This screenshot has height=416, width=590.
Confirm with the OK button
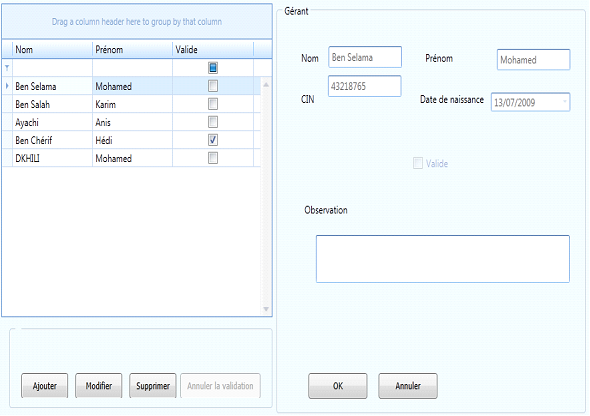tap(338, 386)
